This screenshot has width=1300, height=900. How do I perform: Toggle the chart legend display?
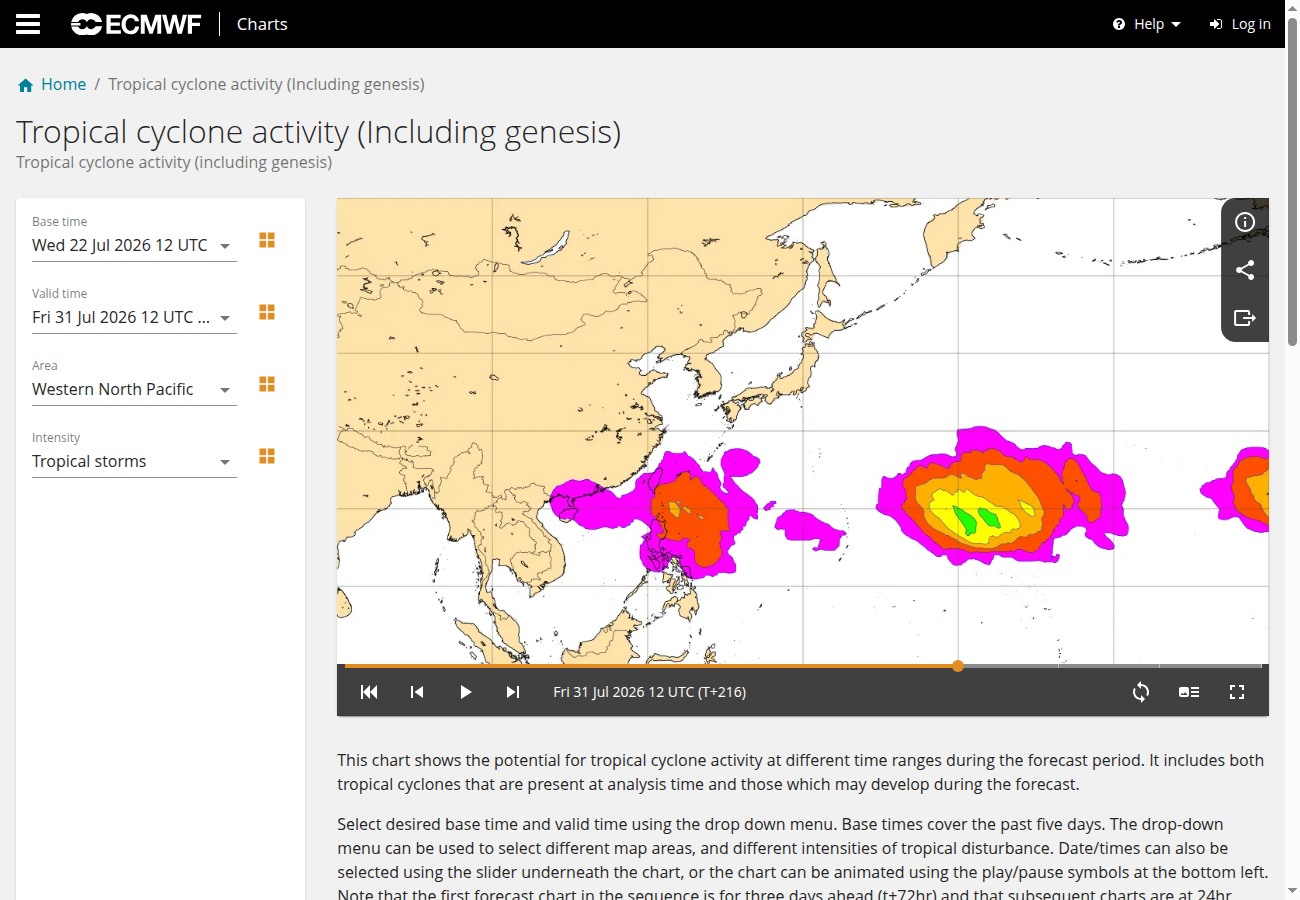coord(1189,692)
